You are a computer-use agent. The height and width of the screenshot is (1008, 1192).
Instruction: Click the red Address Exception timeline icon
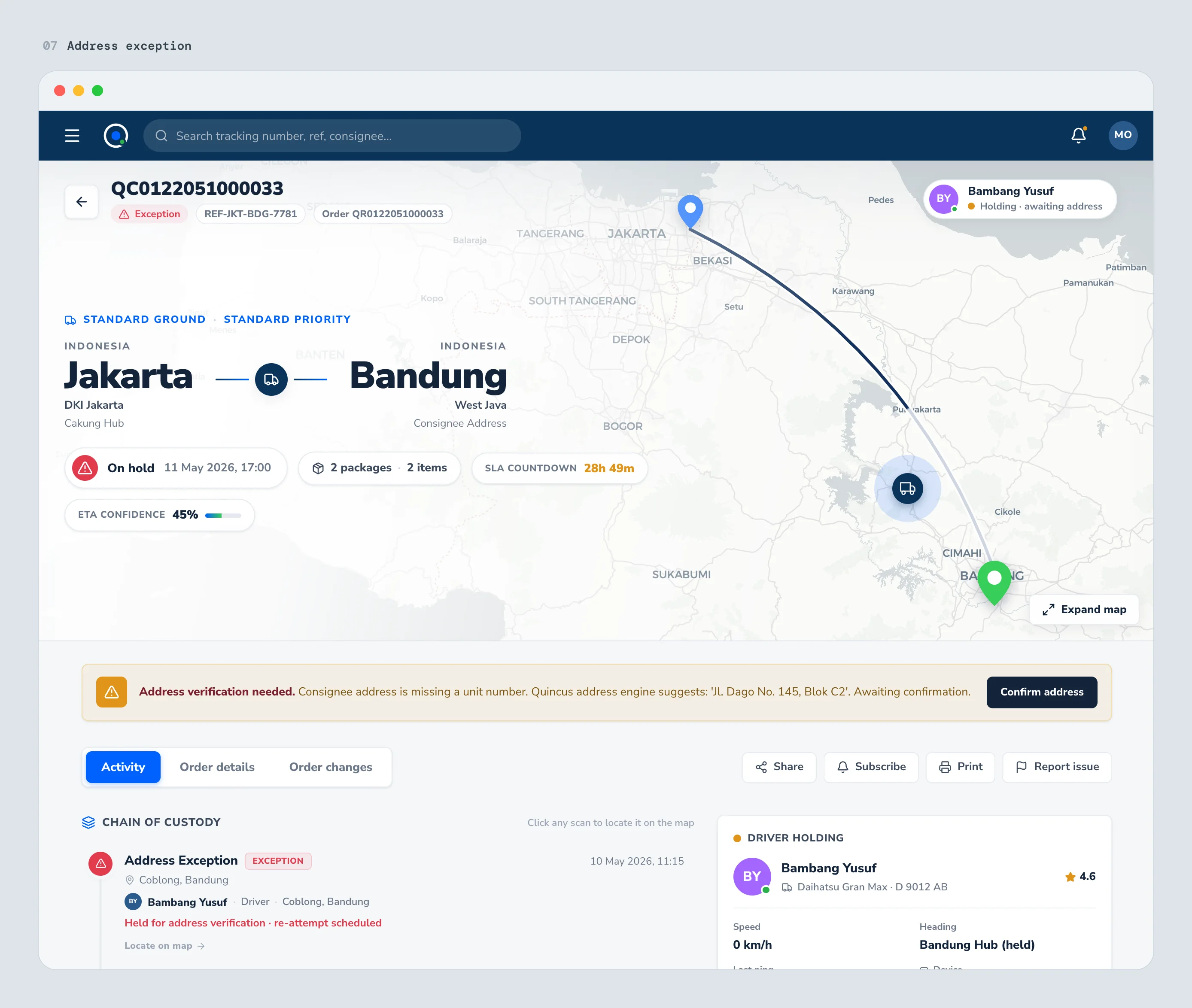tap(100, 863)
